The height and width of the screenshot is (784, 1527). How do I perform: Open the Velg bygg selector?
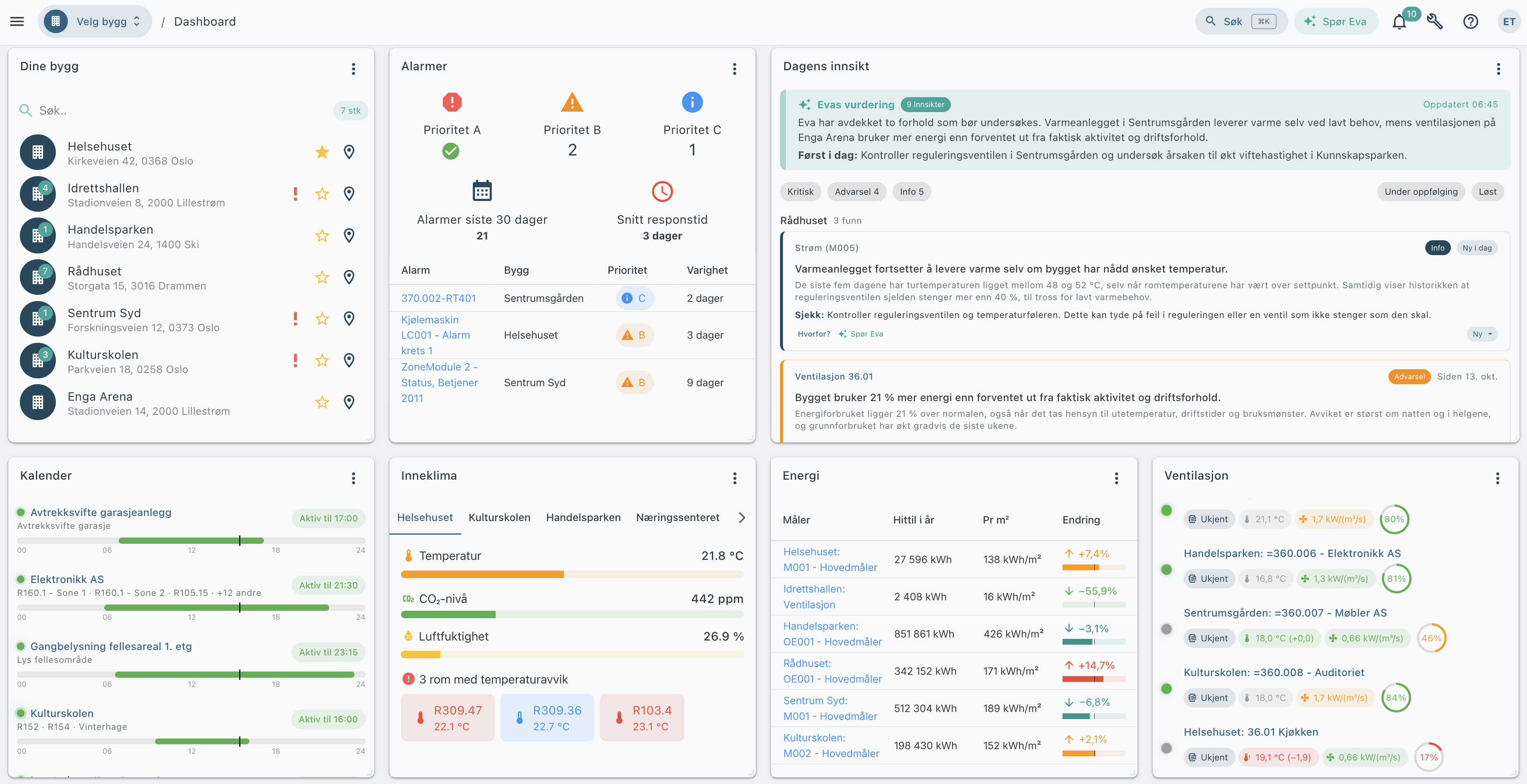(x=96, y=22)
